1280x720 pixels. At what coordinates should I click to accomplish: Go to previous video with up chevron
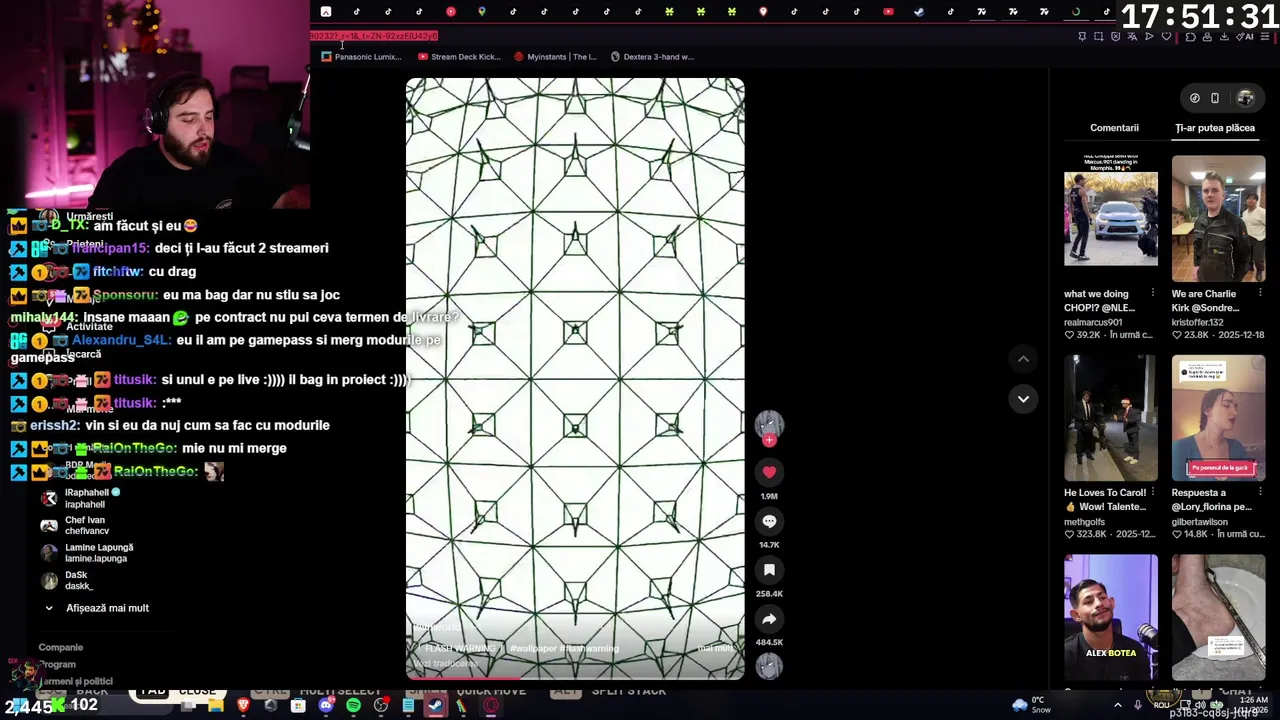pyautogui.click(x=1023, y=359)
